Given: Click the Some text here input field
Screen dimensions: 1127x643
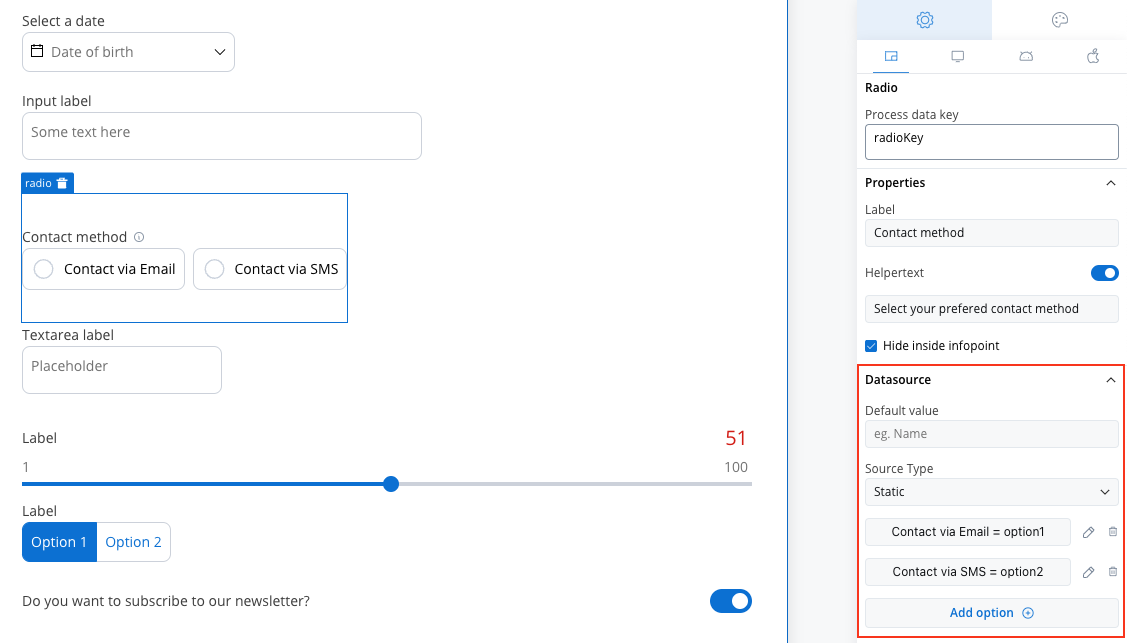Looking at the screenshot, I should (x=222, y=136).
